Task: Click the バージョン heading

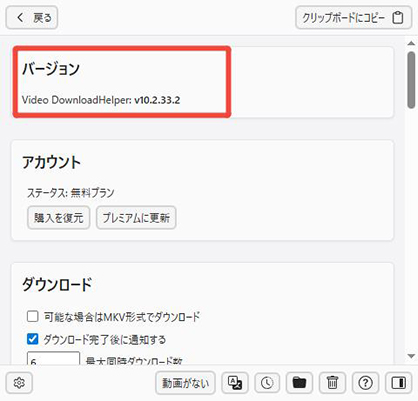Action: pos(51,69)
